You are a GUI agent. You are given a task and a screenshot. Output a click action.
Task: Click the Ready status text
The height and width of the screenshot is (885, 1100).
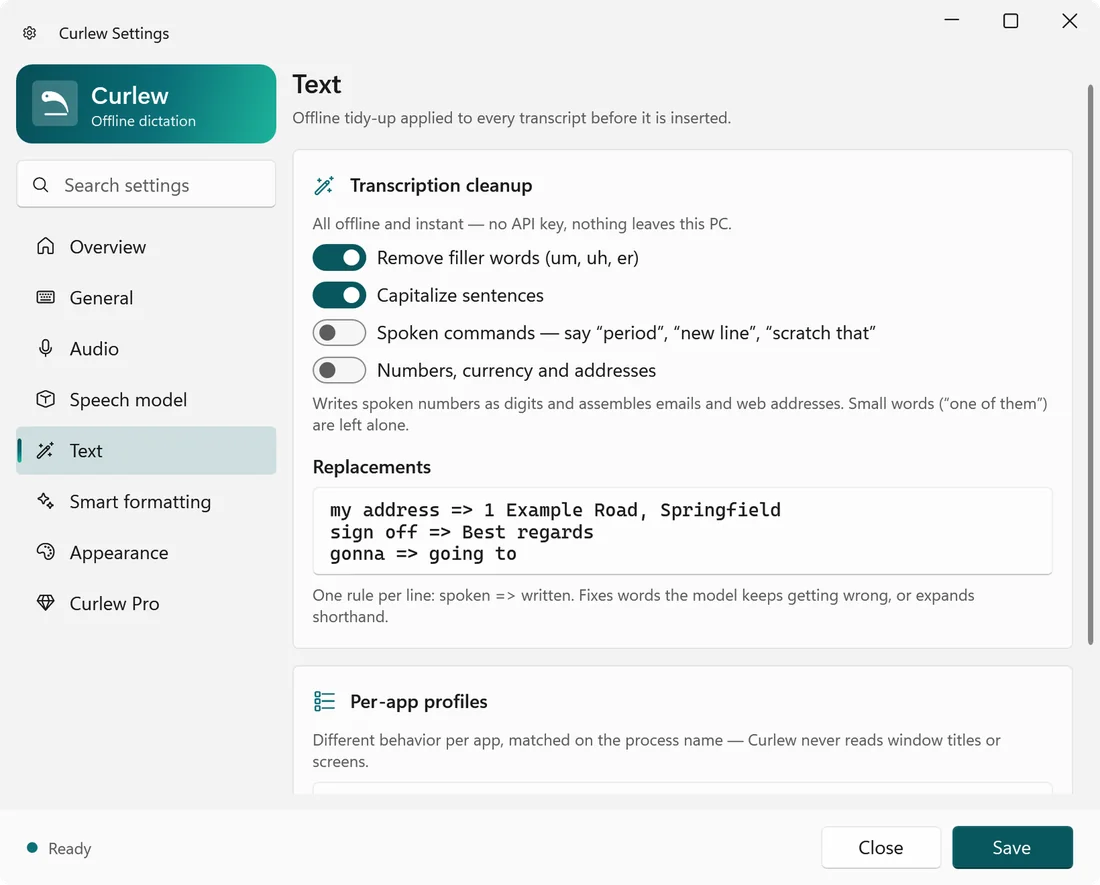coord(69,849)
